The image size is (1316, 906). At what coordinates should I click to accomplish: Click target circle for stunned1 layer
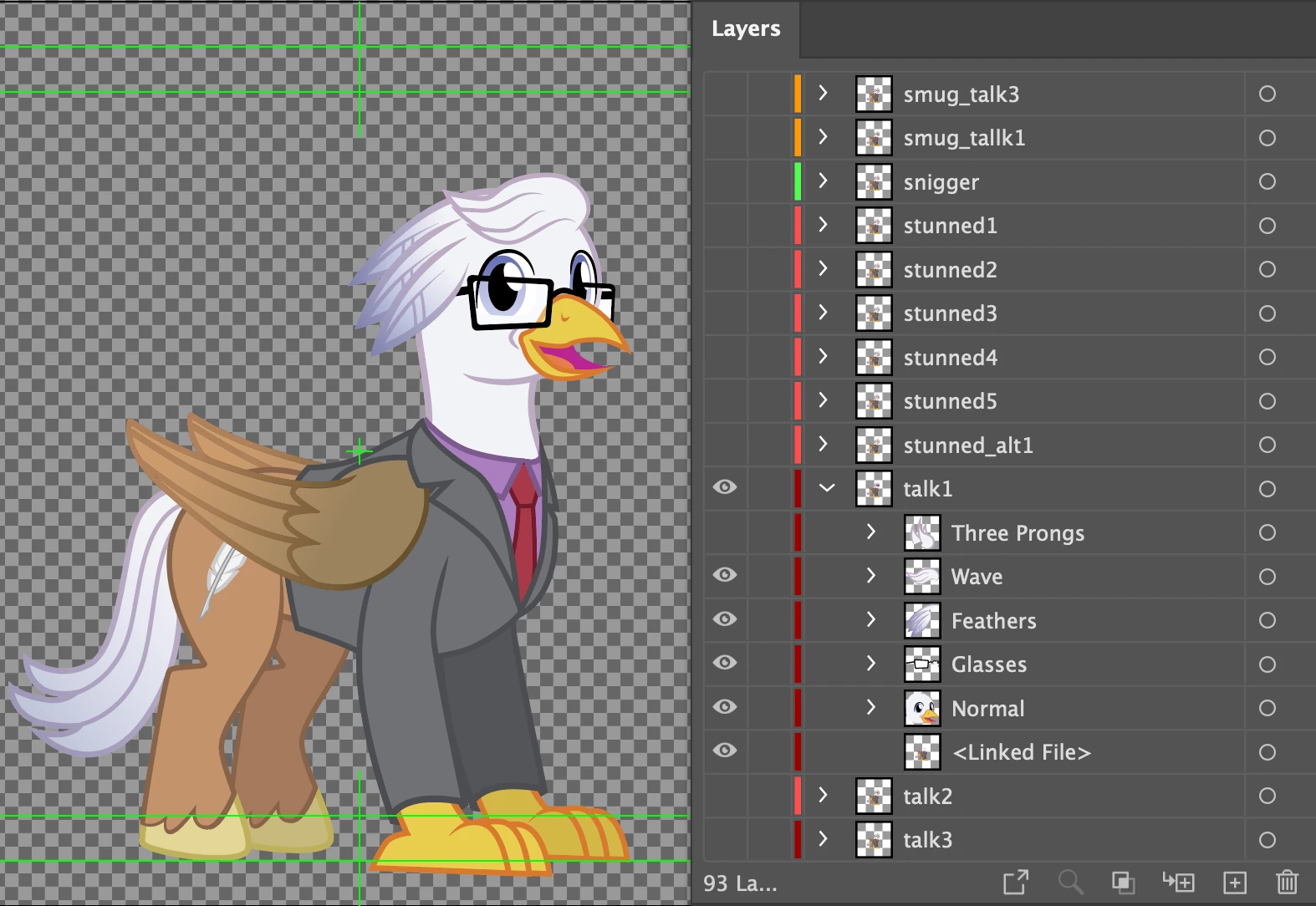coord(1268,226)
